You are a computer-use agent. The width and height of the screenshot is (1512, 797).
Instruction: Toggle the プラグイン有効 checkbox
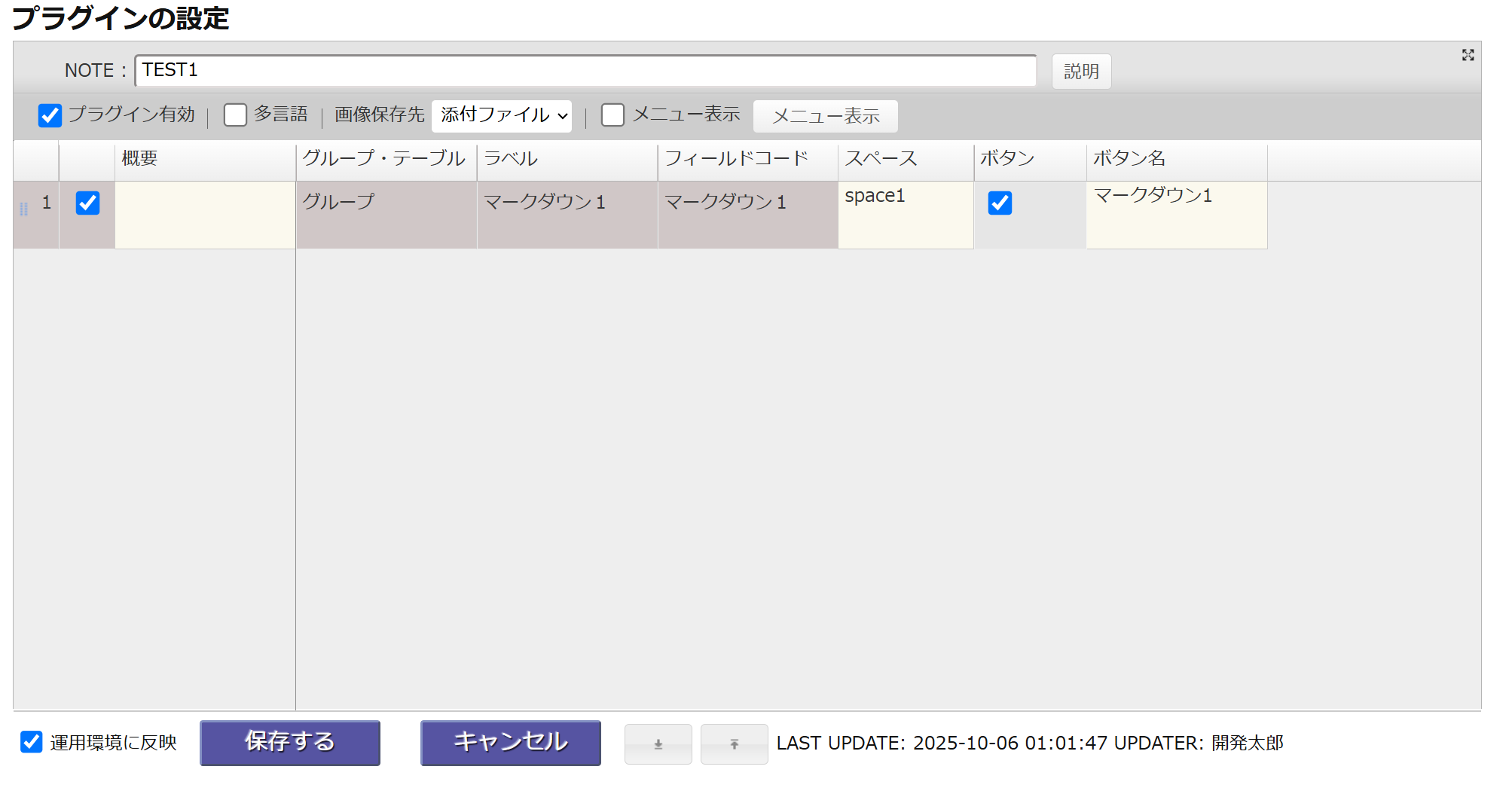tap(50, 115)
